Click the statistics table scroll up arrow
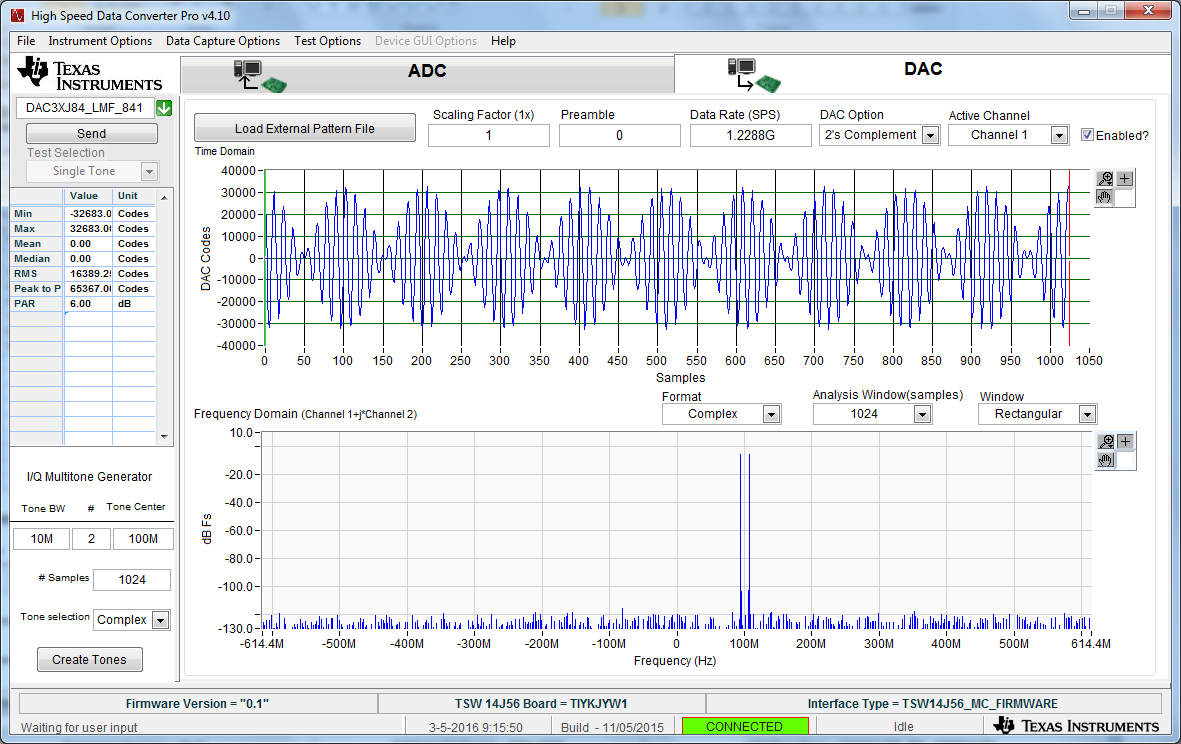Viewport: 1181px width, 744px height. click(164, 197)
